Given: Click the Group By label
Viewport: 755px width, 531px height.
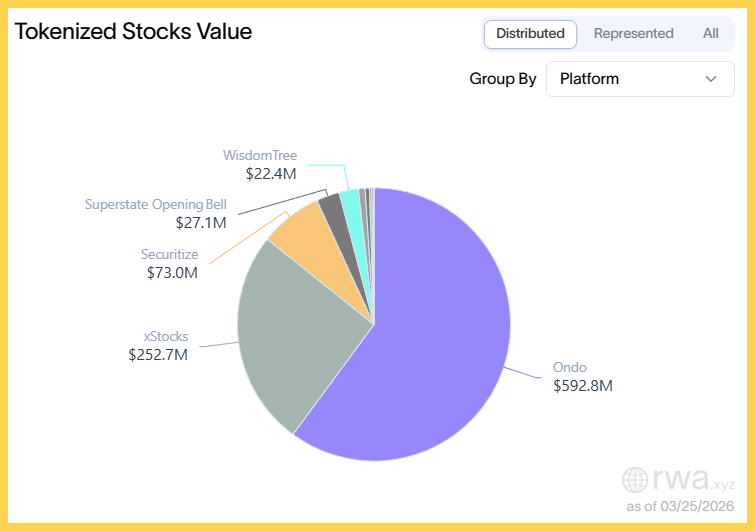Looking at the screenshot, I should pos(503,79).
